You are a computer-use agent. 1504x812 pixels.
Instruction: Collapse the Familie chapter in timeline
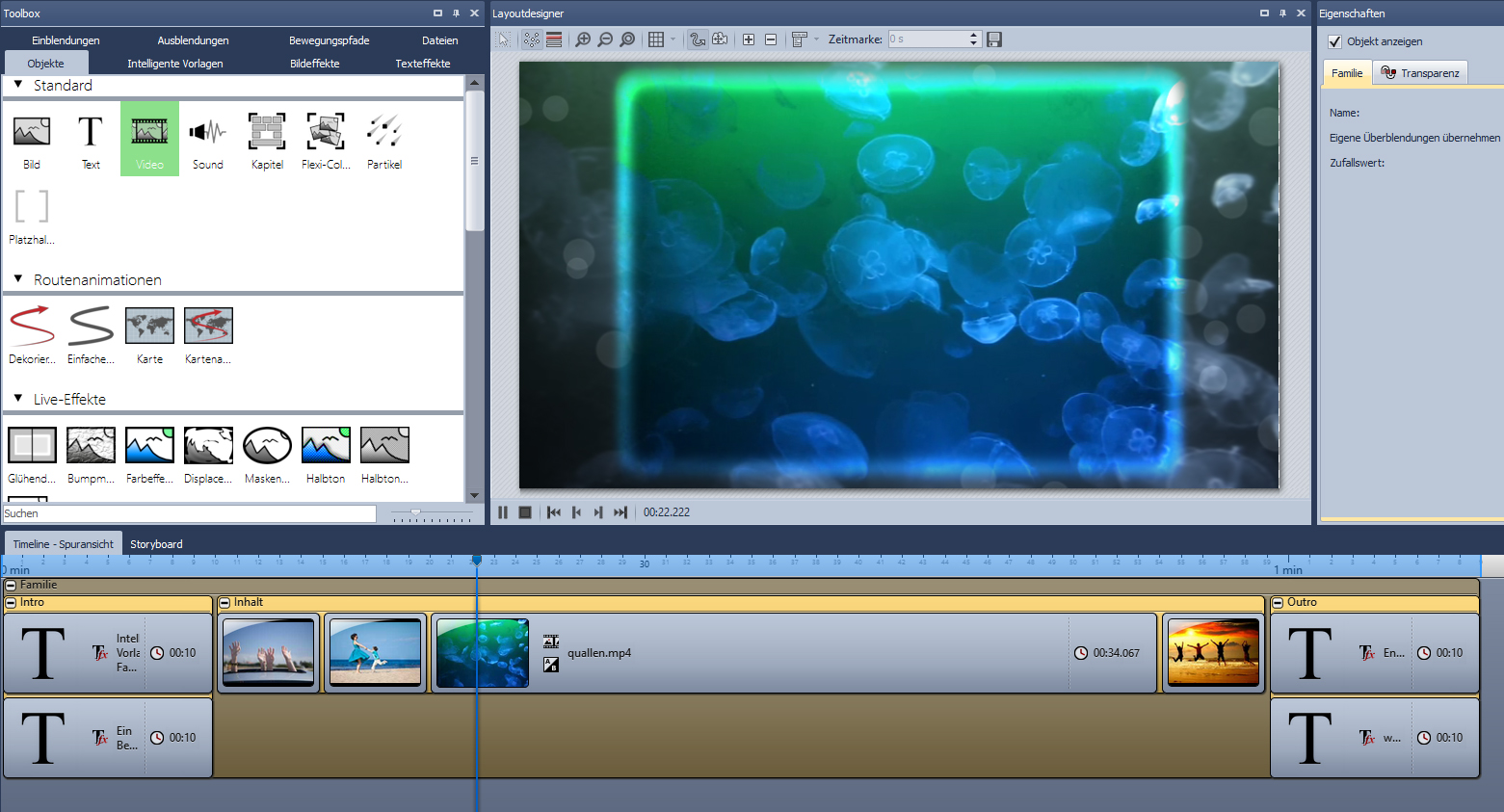(11, 585)
